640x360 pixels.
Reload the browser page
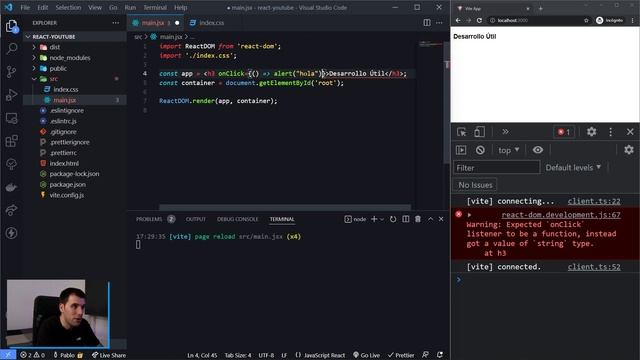pos(479,20)
